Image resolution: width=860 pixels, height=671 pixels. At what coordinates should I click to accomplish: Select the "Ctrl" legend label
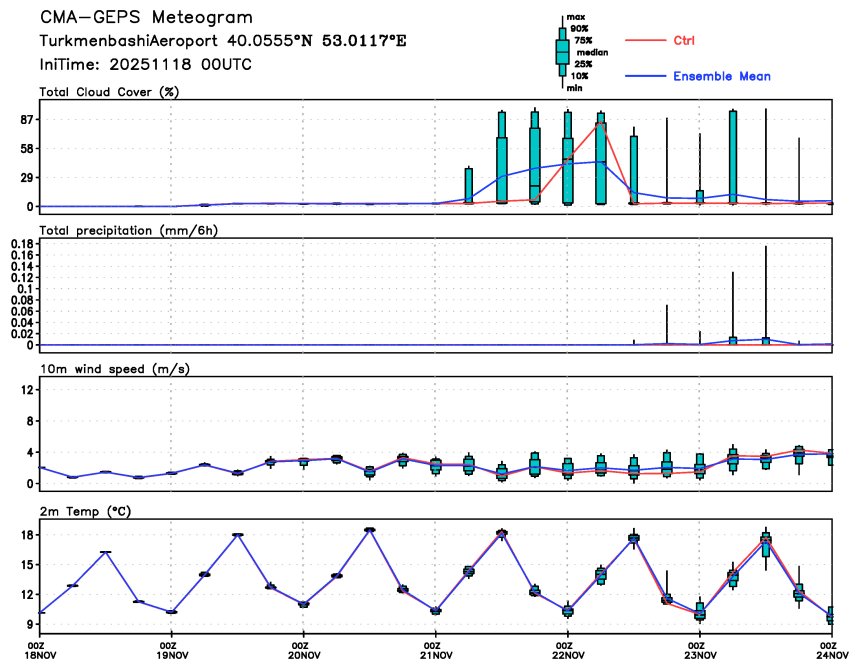tap(685, 40)
